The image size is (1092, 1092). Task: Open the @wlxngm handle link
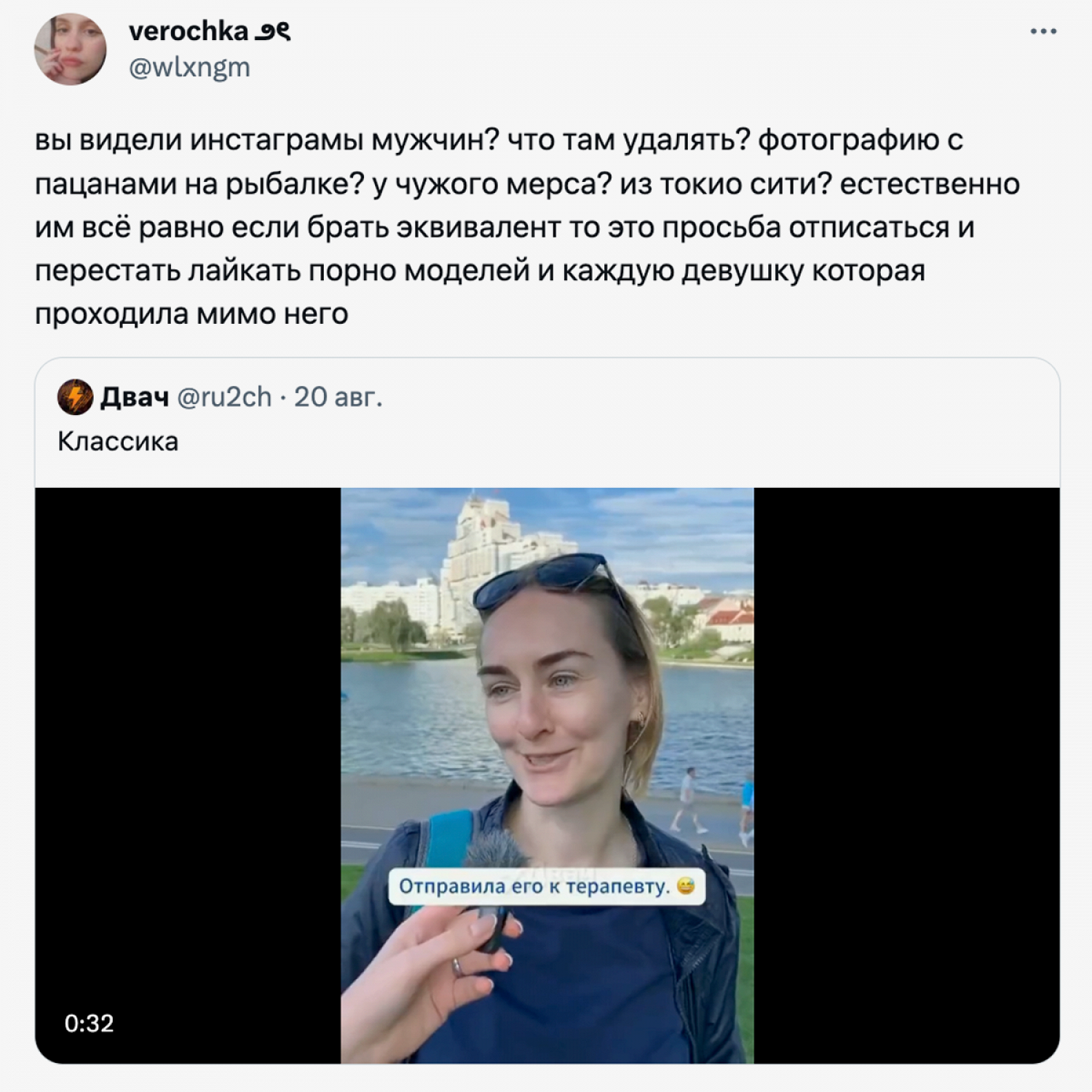[189, 67]
